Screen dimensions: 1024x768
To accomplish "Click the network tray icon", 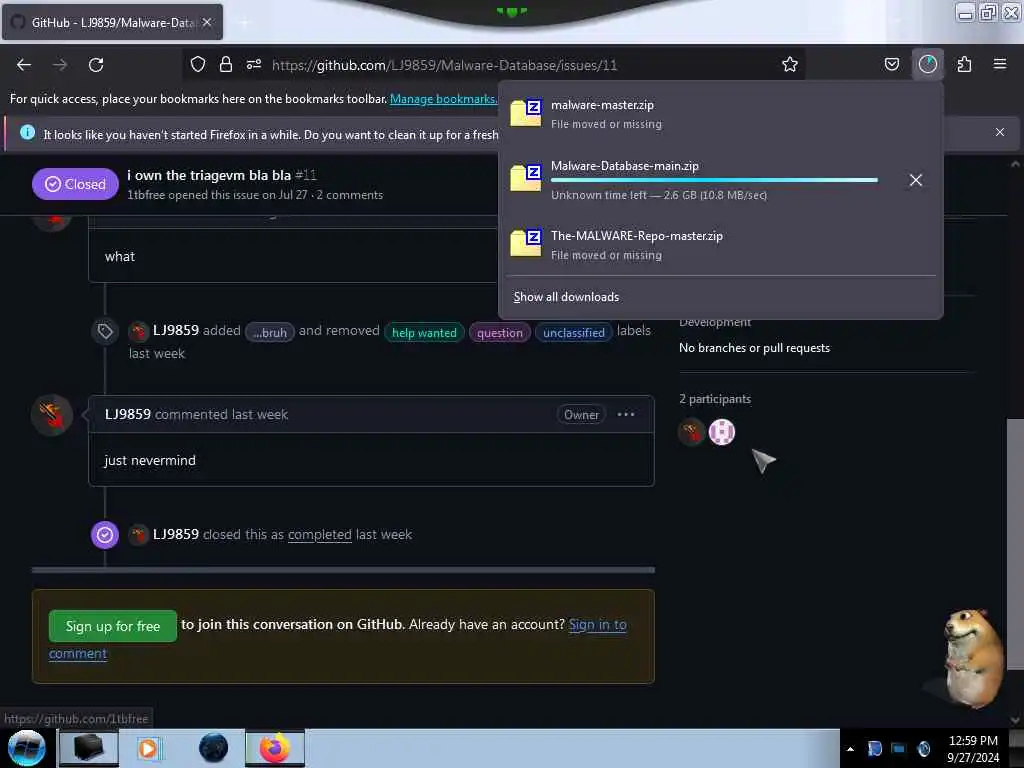I will point(899,748).
